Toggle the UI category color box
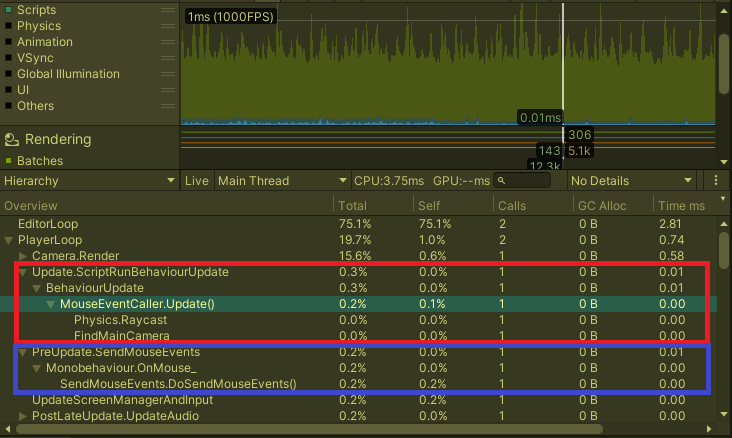This screenshot has height=438, width=732. click(x=8, y=90)
